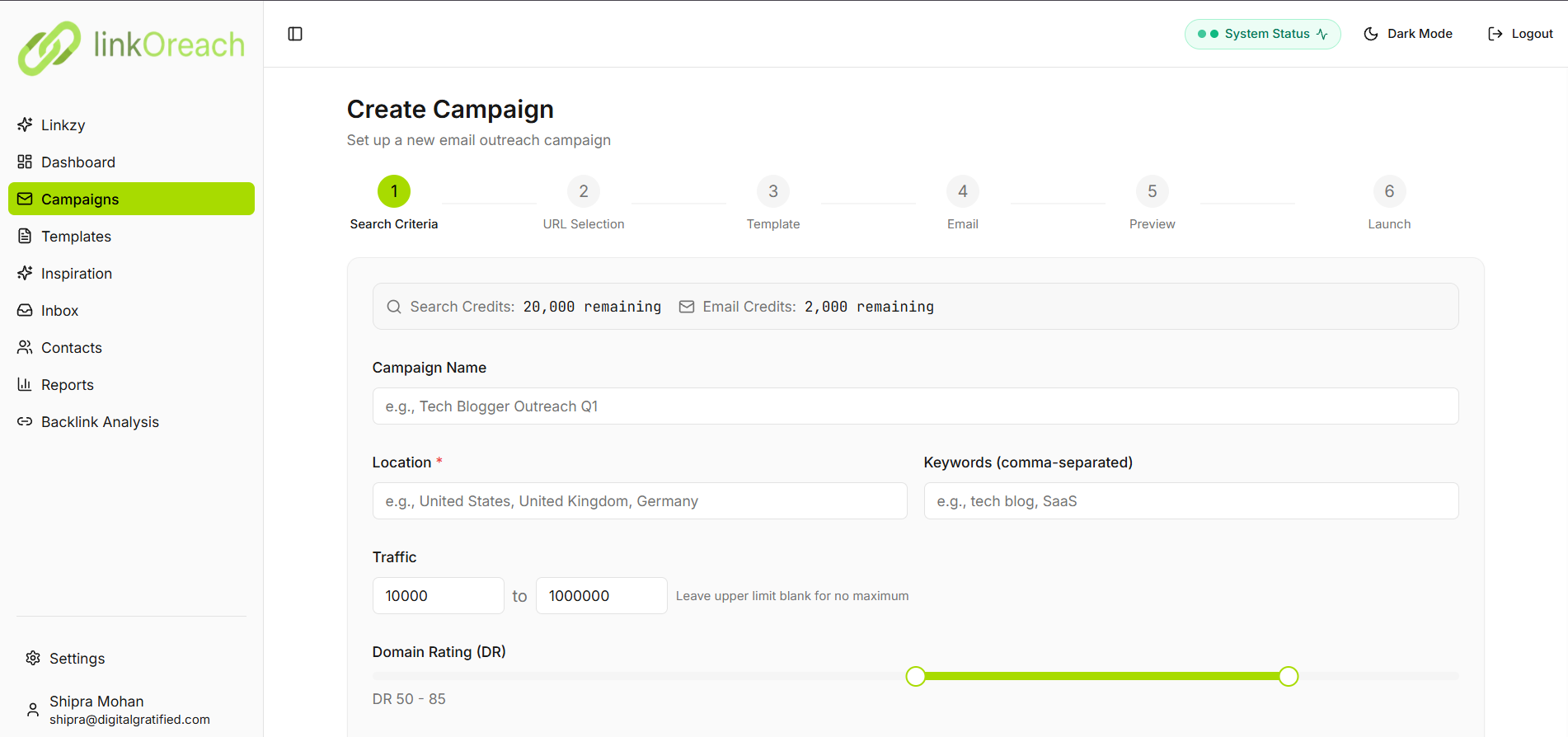Log out of the account
This screenshot has width=1568, height=737.
pos(1520,34)
